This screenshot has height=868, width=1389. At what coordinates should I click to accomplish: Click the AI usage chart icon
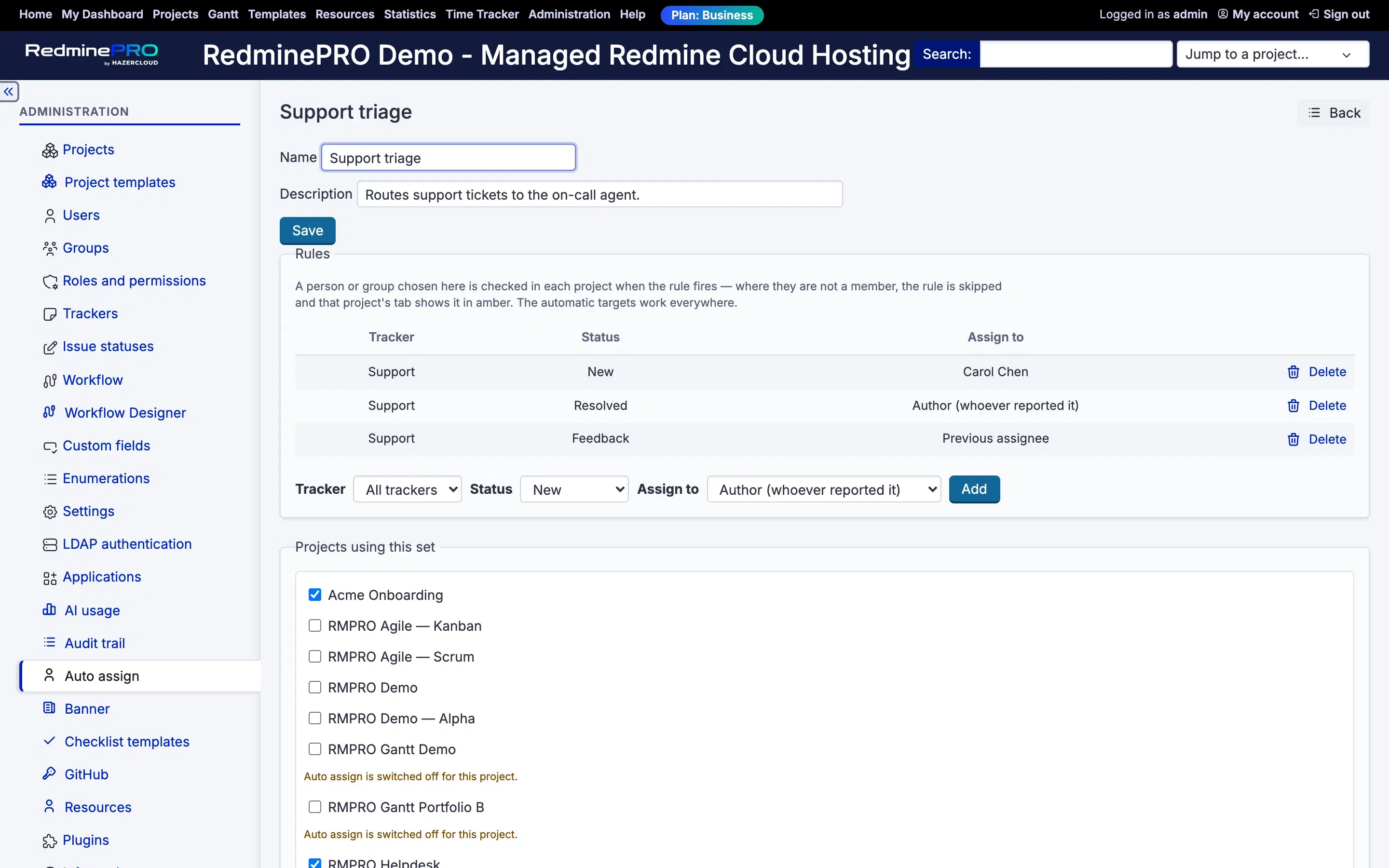click(x=49, y=609)
